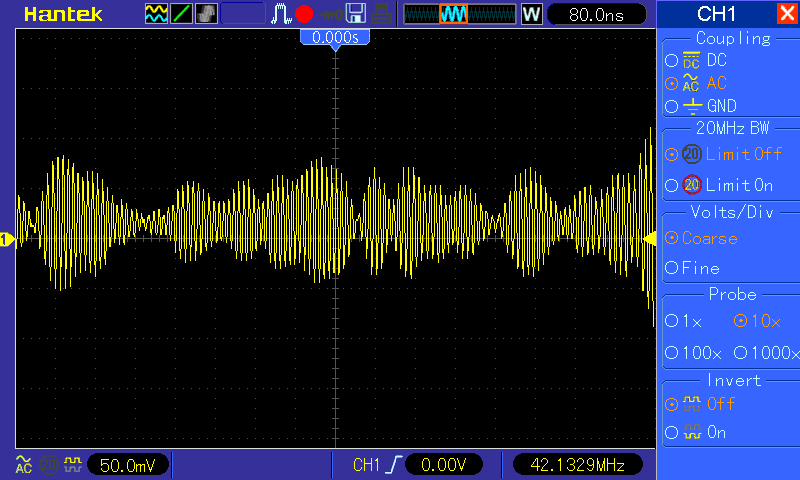Click the red record stop button

(x=304, y=14)
